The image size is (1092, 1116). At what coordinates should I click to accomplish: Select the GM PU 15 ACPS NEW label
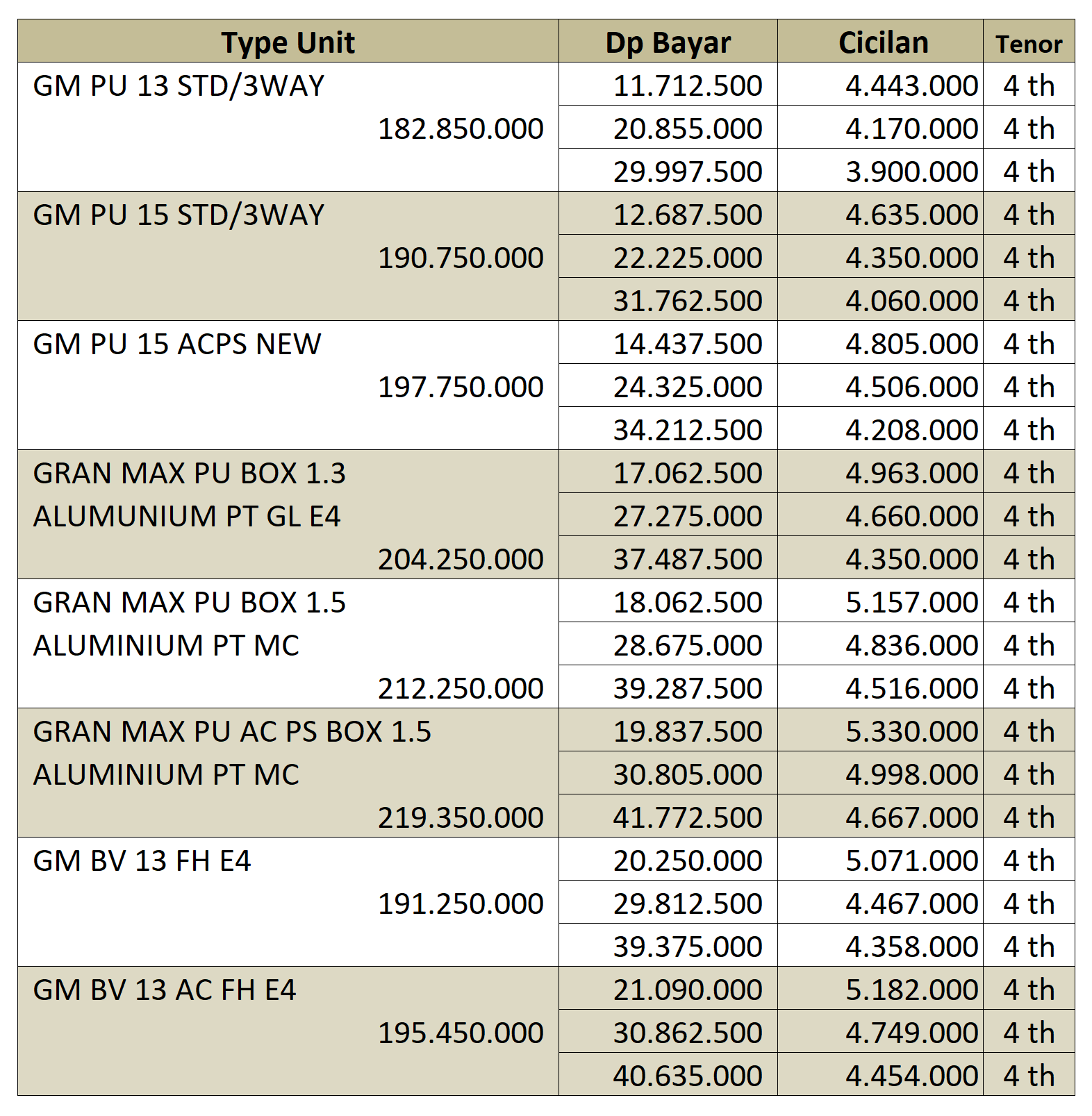pos(177,344)
